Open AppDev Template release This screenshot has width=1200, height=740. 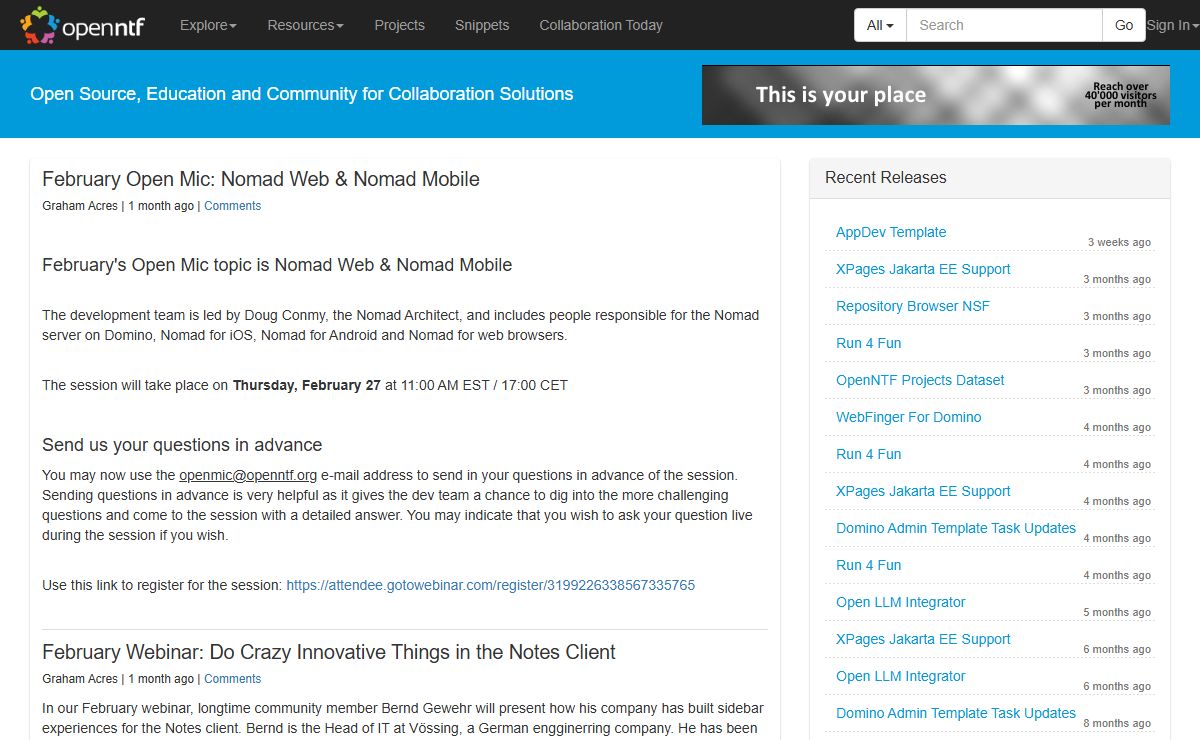point(891,232)
